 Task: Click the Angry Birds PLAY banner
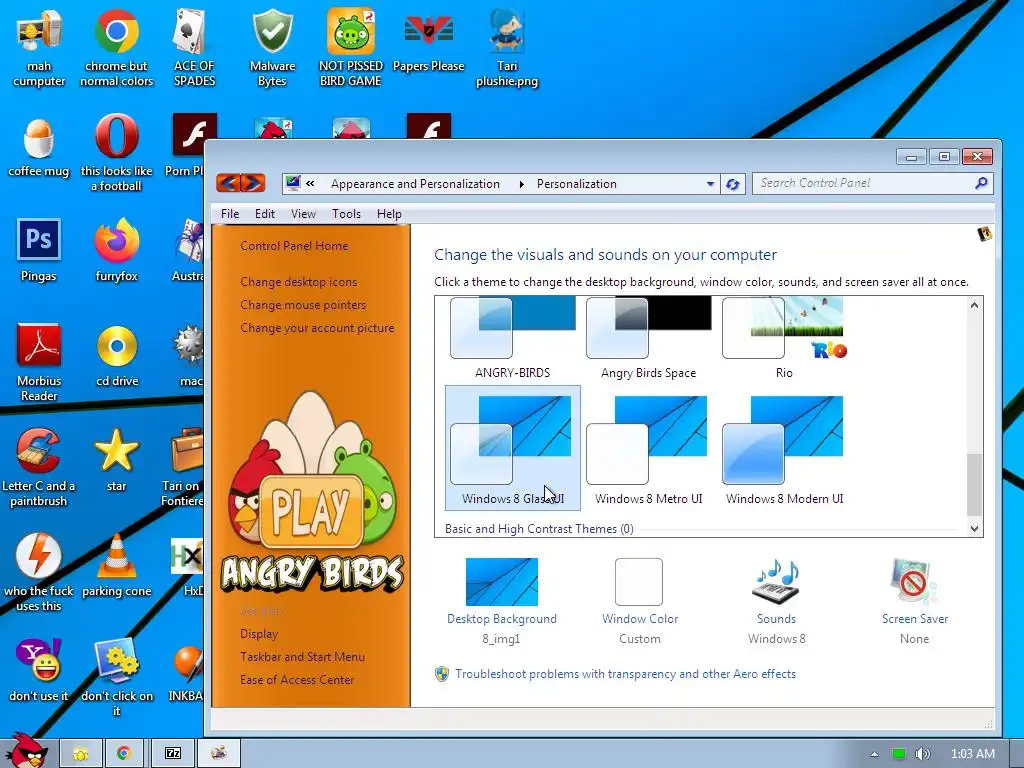tap(312, 491)
